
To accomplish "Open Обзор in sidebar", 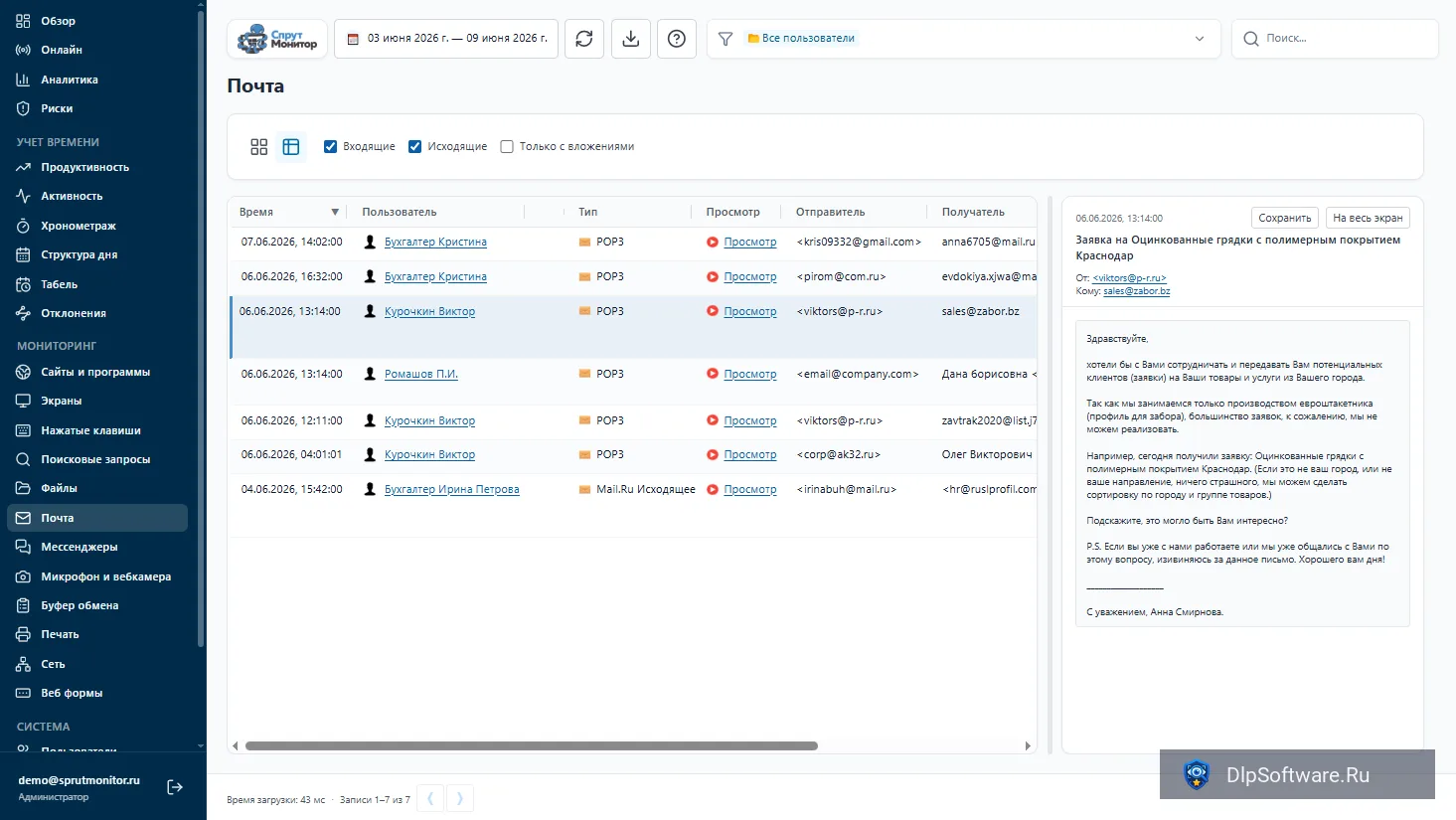I will [x=59, y=21].
